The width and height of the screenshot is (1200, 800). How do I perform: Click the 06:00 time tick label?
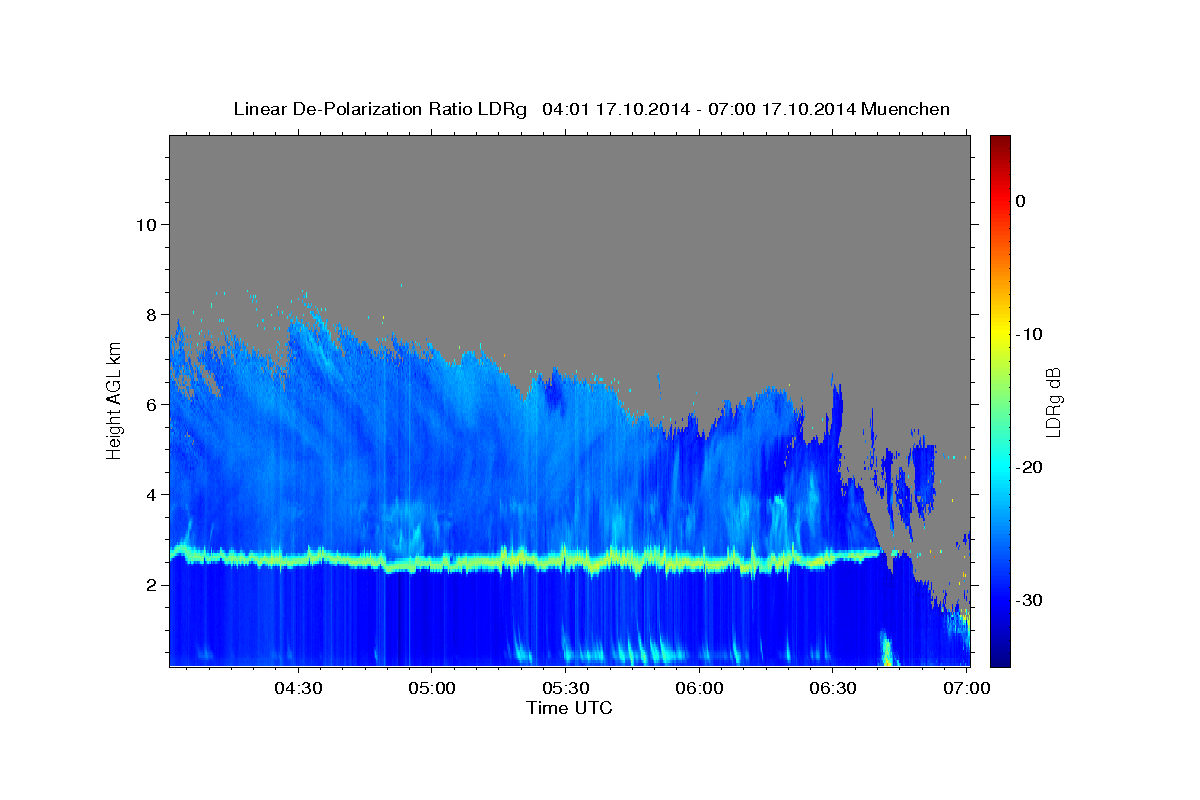click(x=699, y=688)
